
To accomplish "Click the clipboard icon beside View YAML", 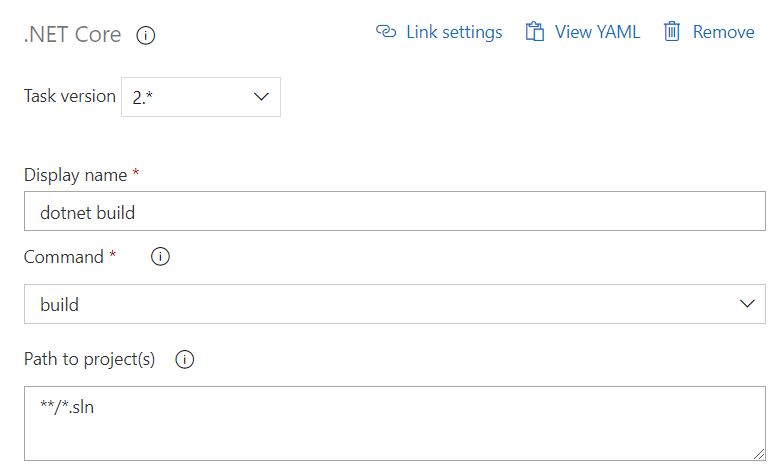I will (534, 31).
